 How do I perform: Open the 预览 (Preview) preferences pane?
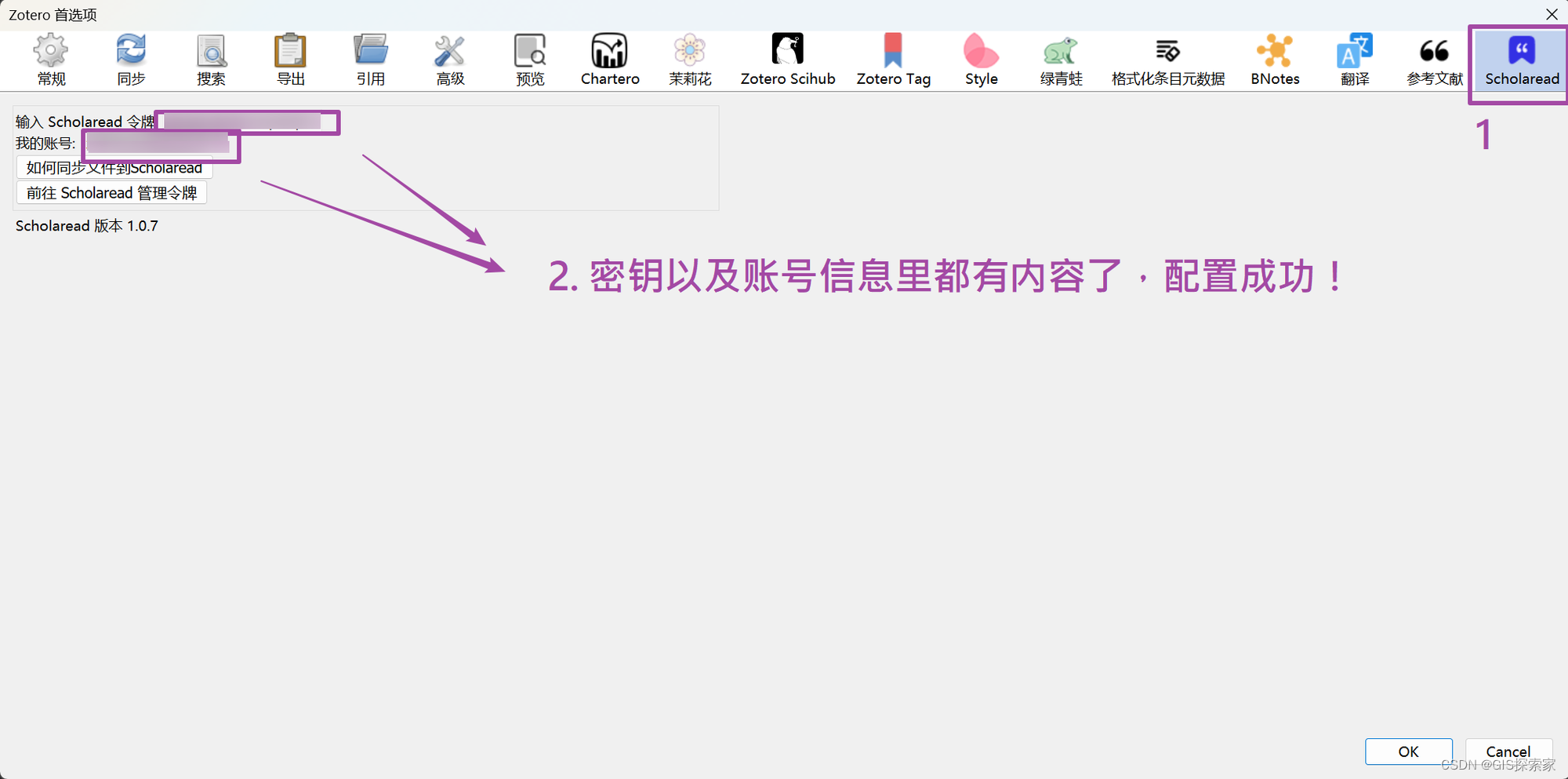click(530, 60)
